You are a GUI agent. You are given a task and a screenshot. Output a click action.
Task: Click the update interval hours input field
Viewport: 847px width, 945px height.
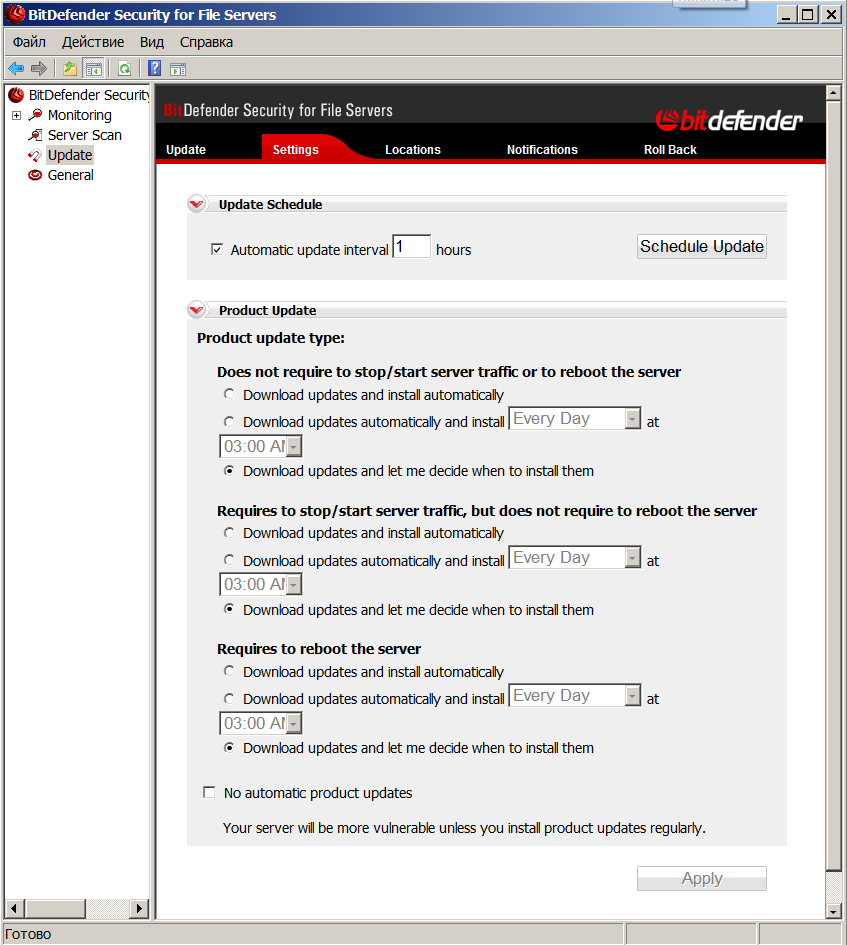411,246
